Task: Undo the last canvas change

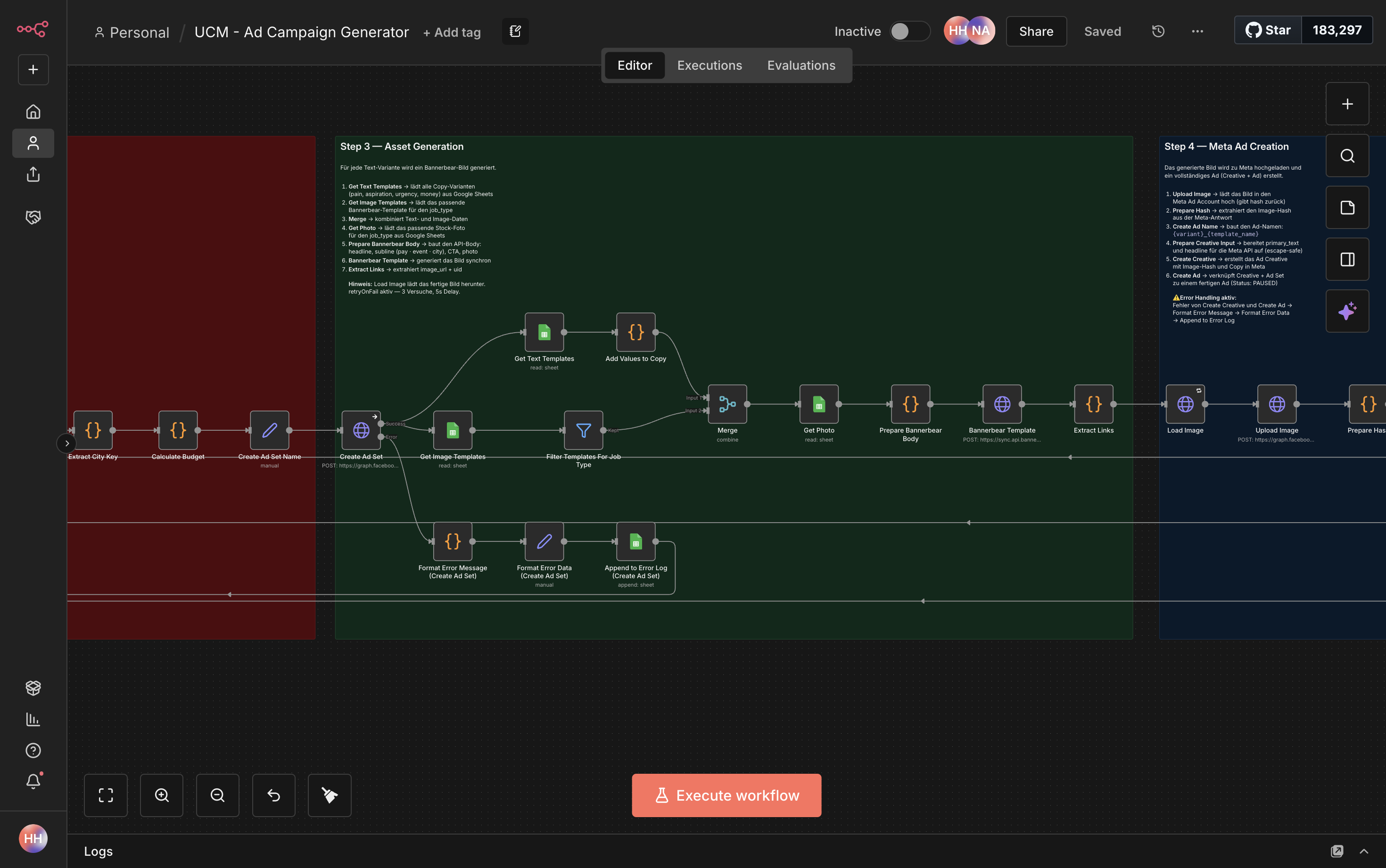Action: tap(273, 795)
